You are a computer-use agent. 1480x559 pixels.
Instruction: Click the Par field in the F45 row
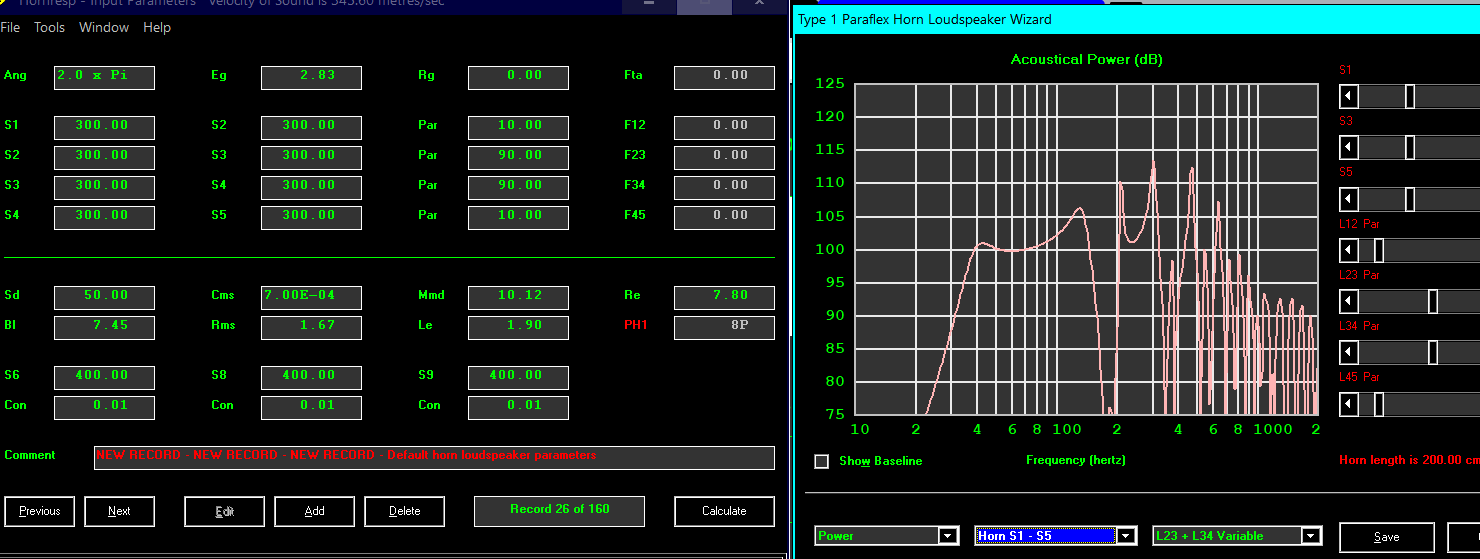pos(518,217)
